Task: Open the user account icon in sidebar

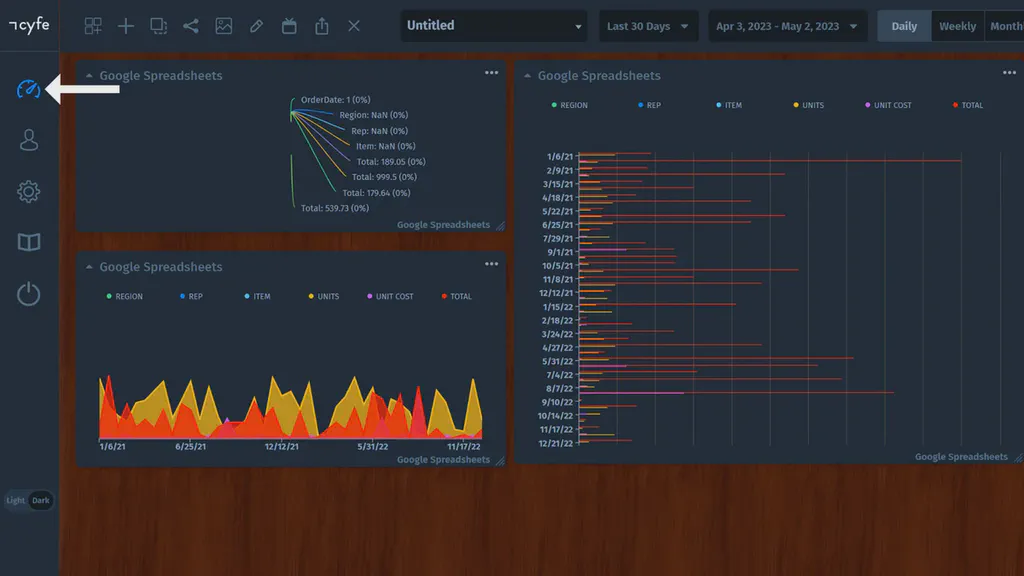Action: tap(28, 140)
